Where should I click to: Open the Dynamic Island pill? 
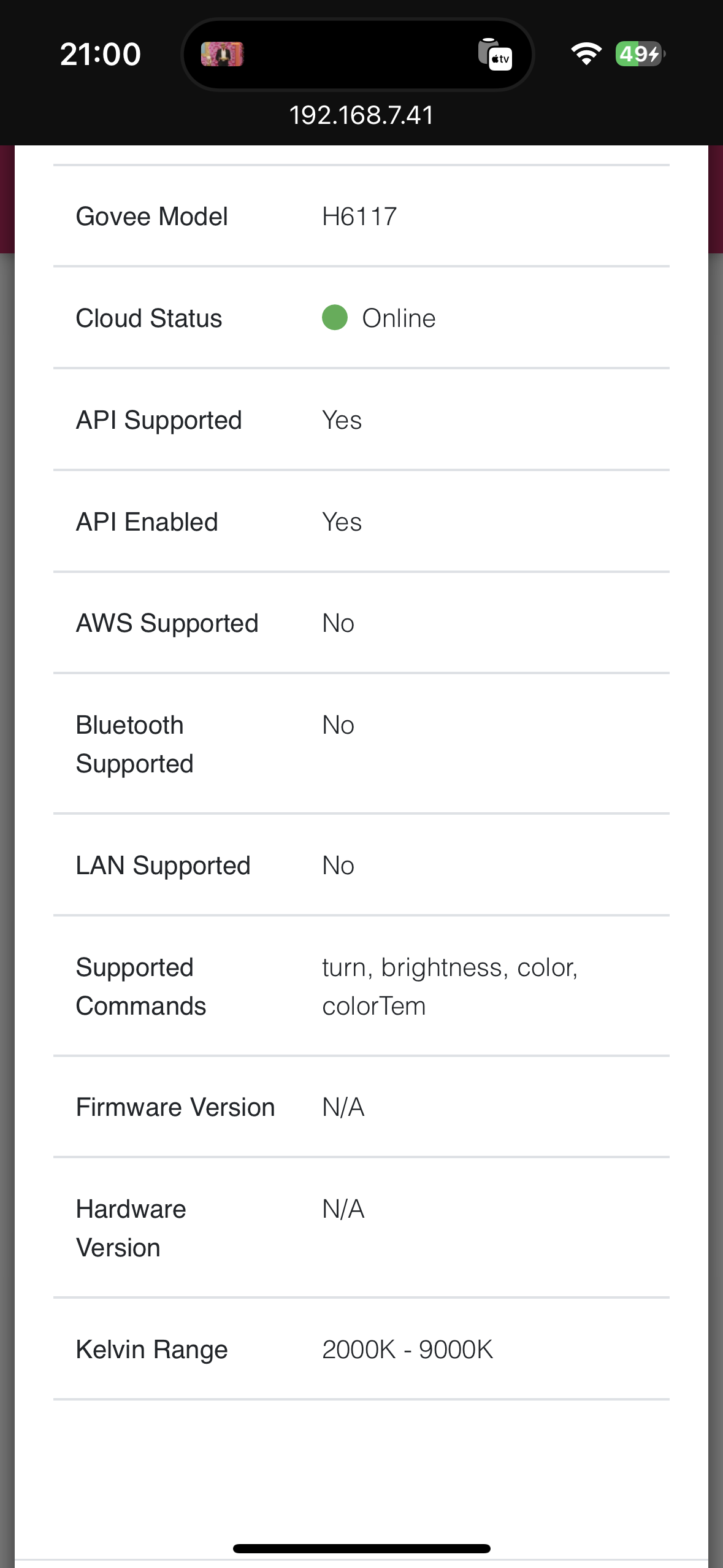click(x=361, y=55)
